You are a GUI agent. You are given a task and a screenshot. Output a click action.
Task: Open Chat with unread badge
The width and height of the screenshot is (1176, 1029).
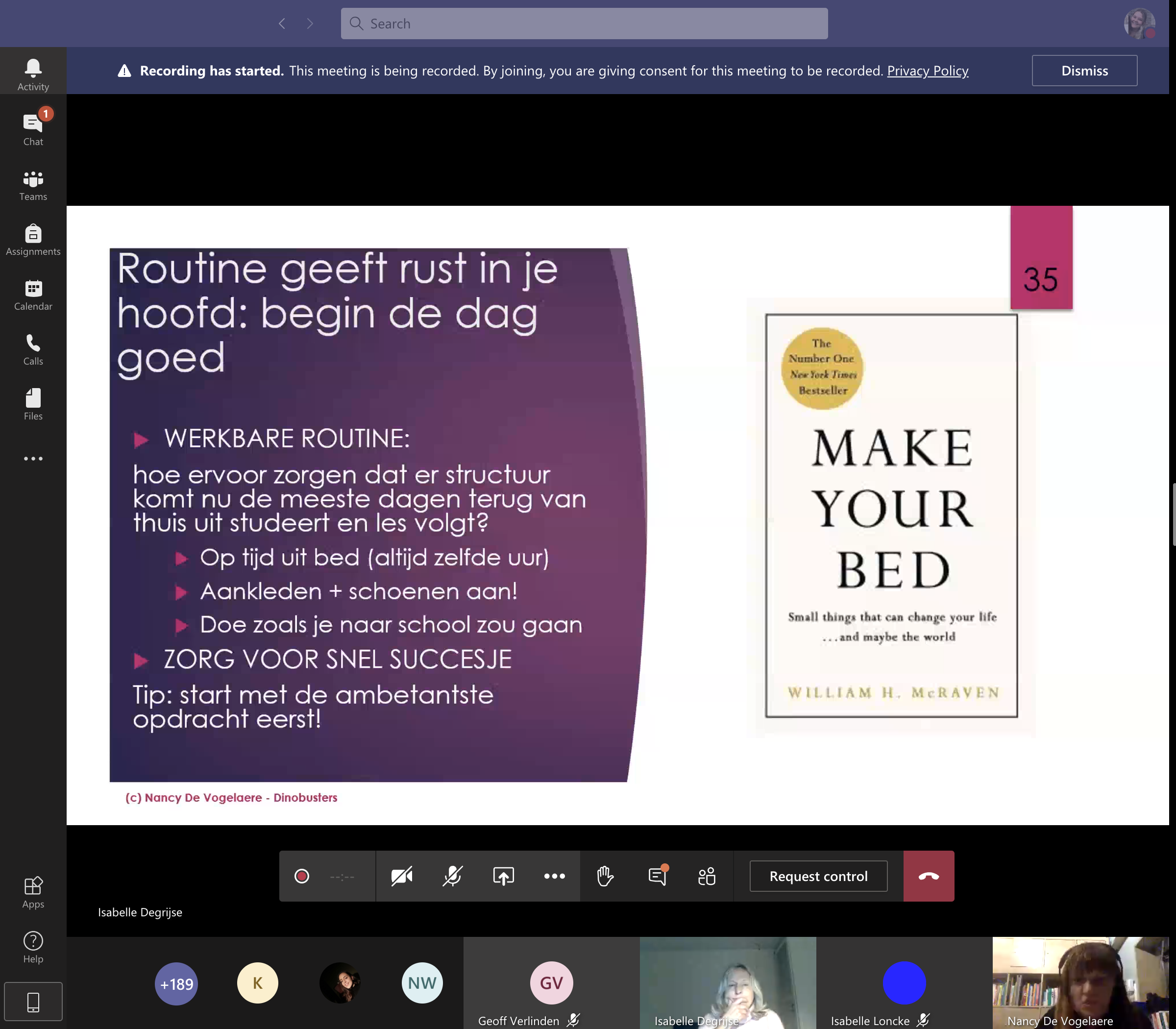pyautogui.click(x=33, y=129)
